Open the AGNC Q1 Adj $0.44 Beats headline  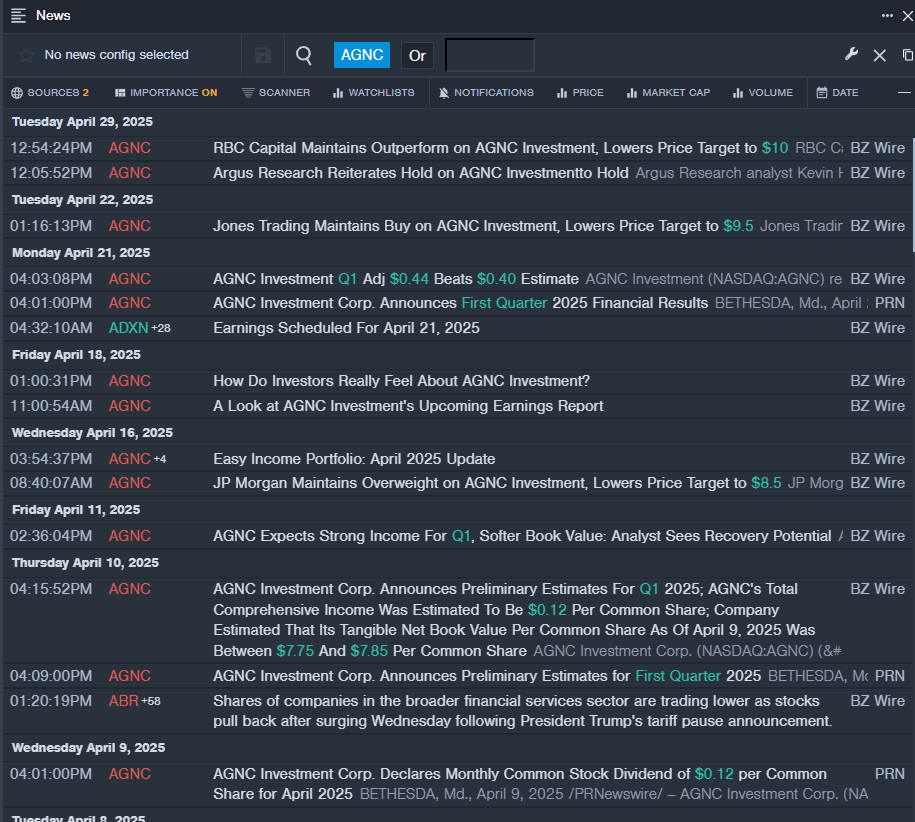click(x=396, y=279)
